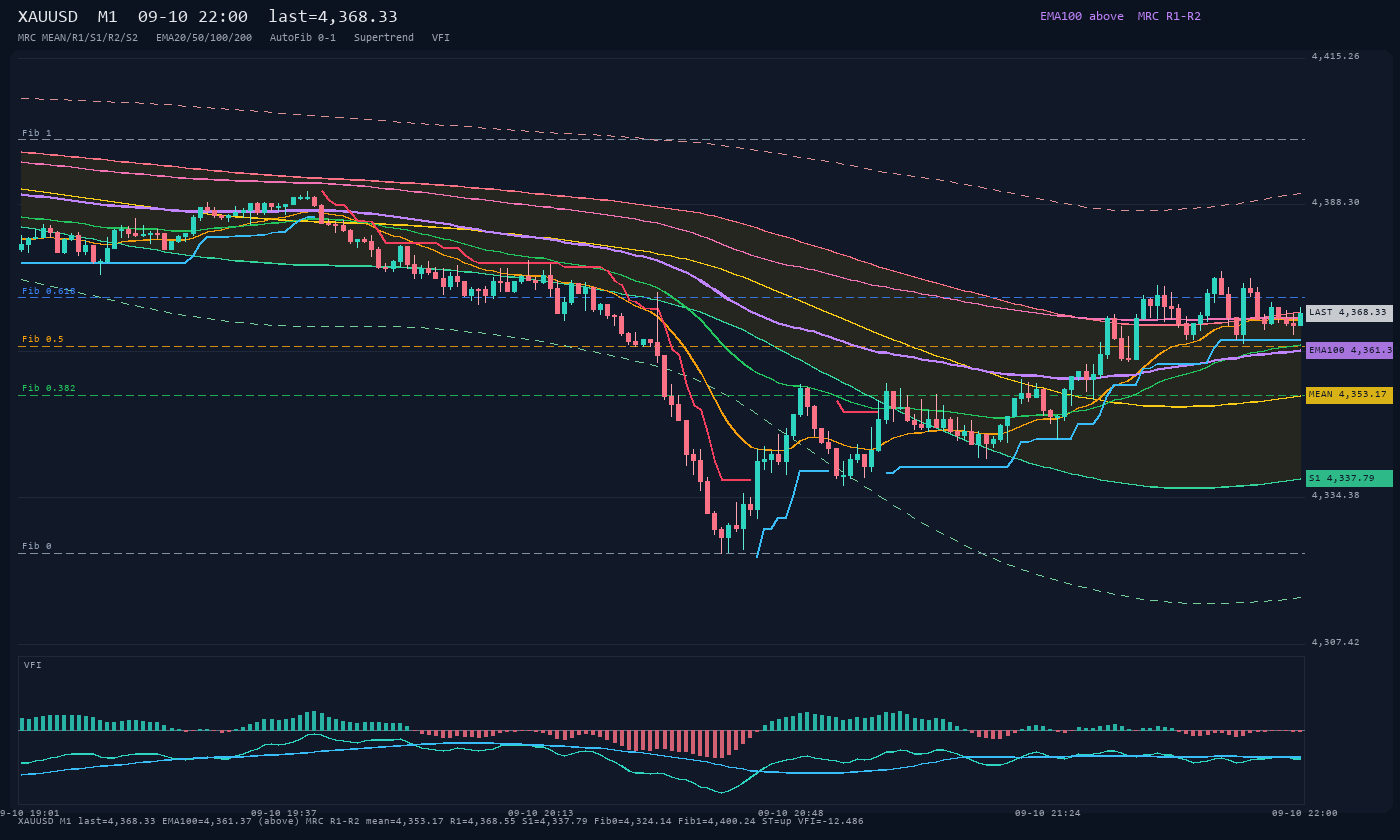This screenshot has height=840, width=1400.
Task: Click the 4,415.26 price axis label
Action: point(1336,56)
